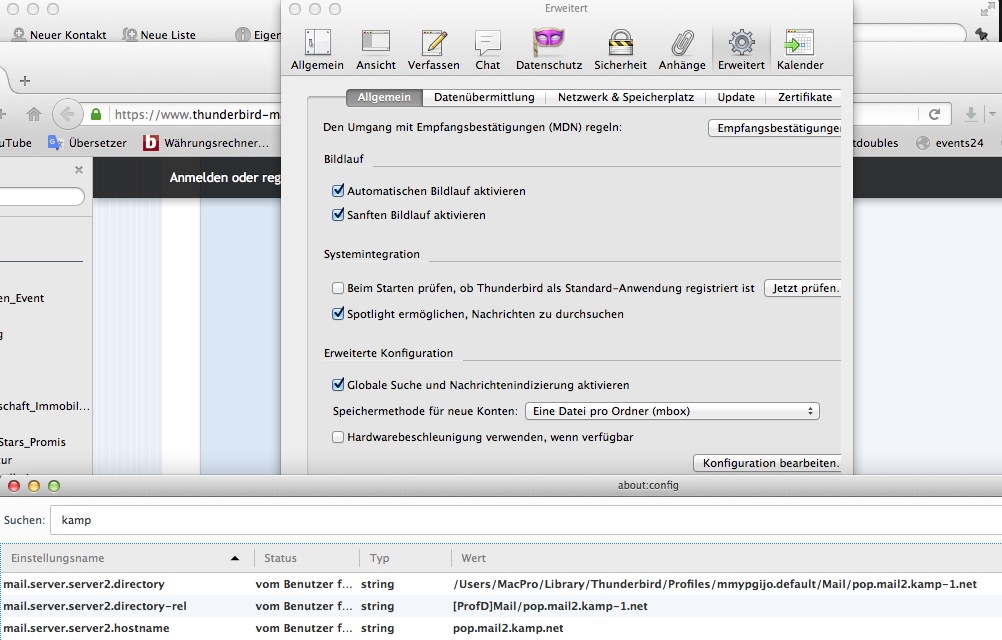Sort by Einstellungsname column header
This screenshot has height=640, width=1002.
pos(127,558)
